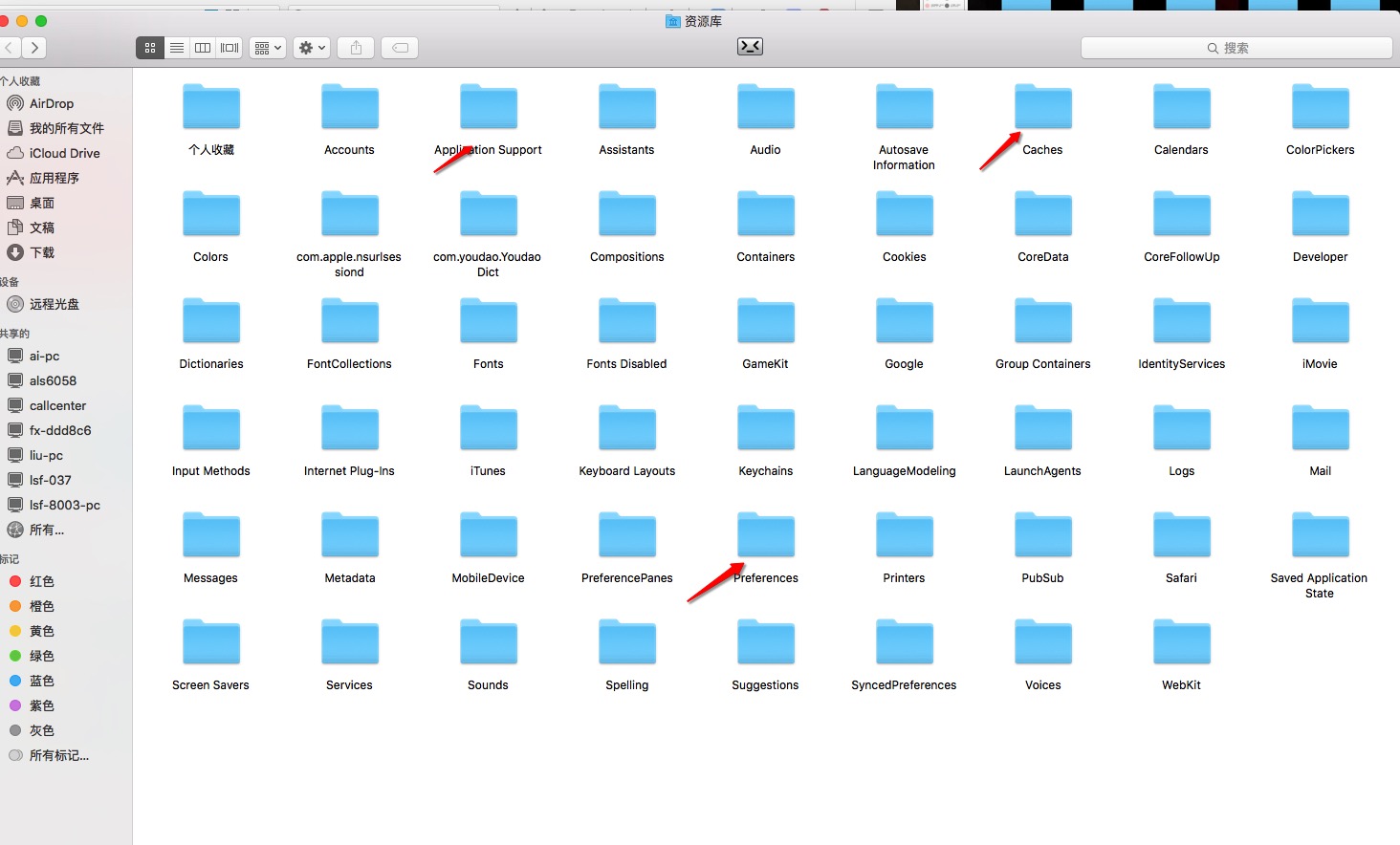Open the Colors folder
The height and width of the screenshot is (845, 1400).
(210, 214)
